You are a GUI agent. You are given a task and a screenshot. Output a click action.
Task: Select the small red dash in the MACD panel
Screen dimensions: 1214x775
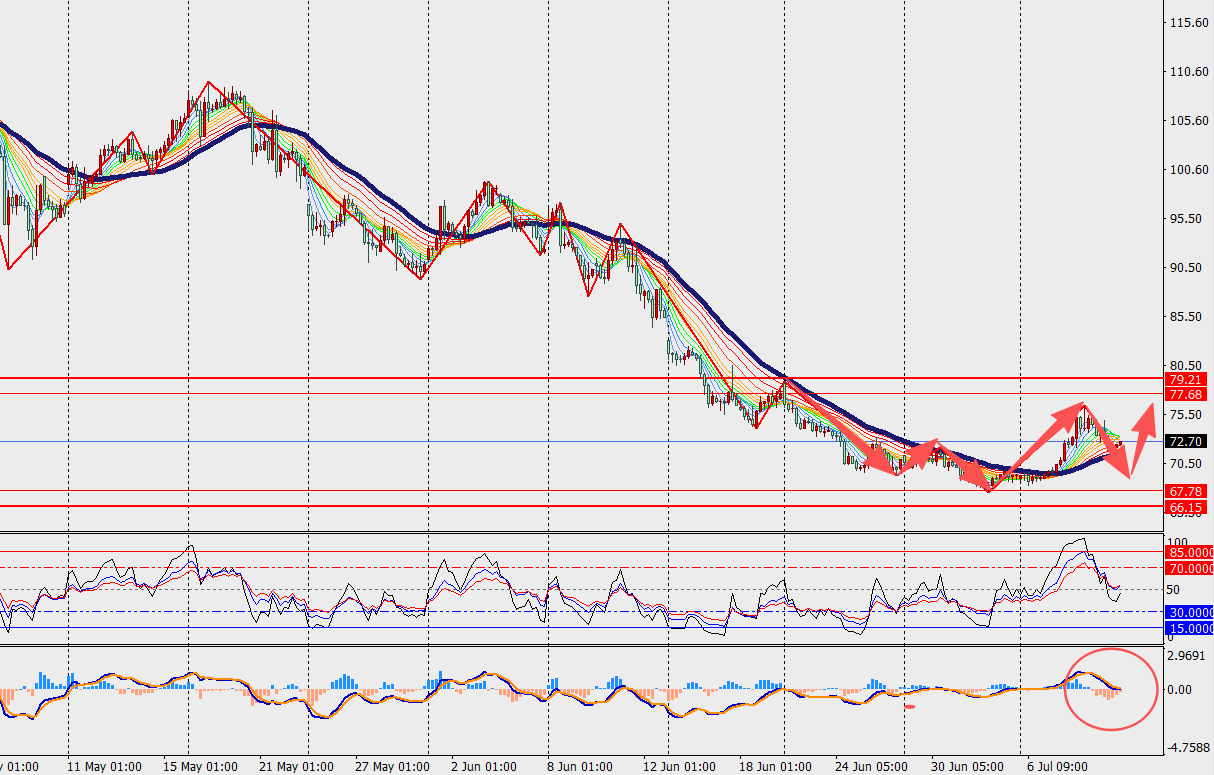click(x=909, y=708)
